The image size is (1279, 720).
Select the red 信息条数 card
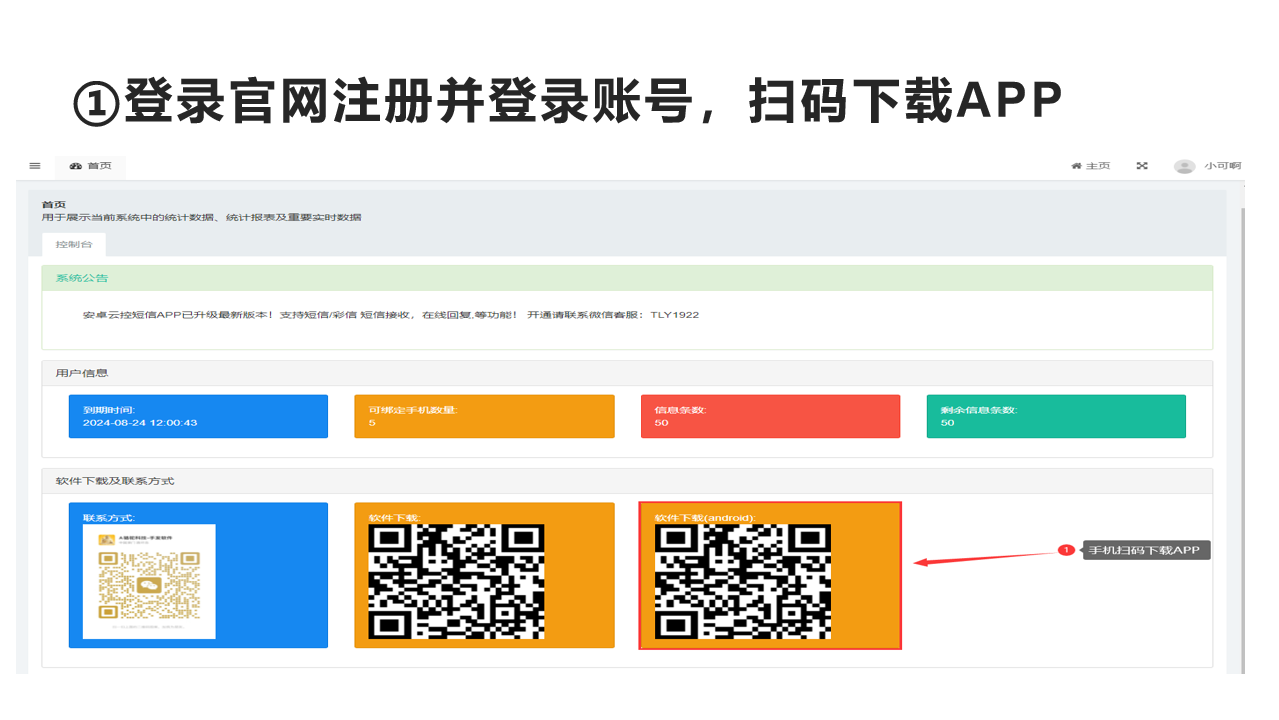(770, 416)
